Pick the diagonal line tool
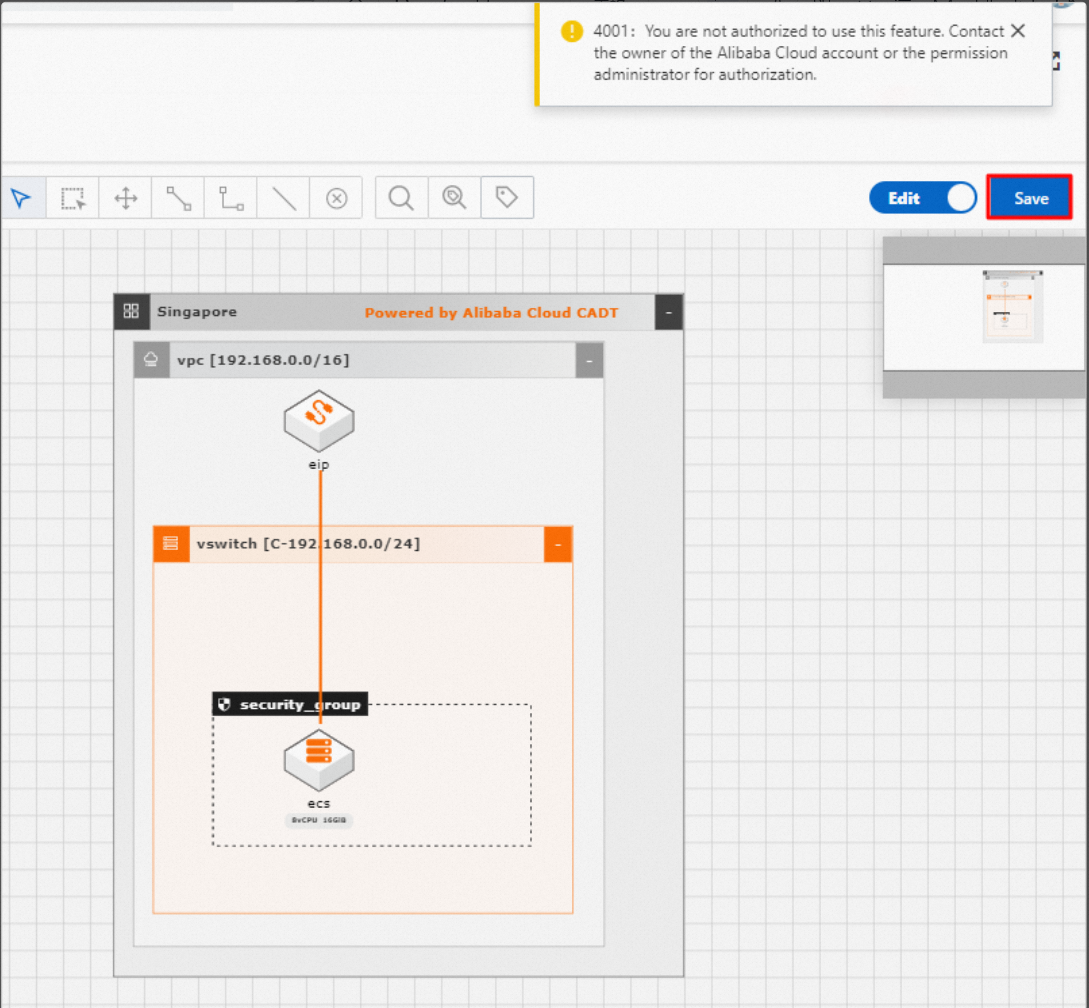 (284, 199)
